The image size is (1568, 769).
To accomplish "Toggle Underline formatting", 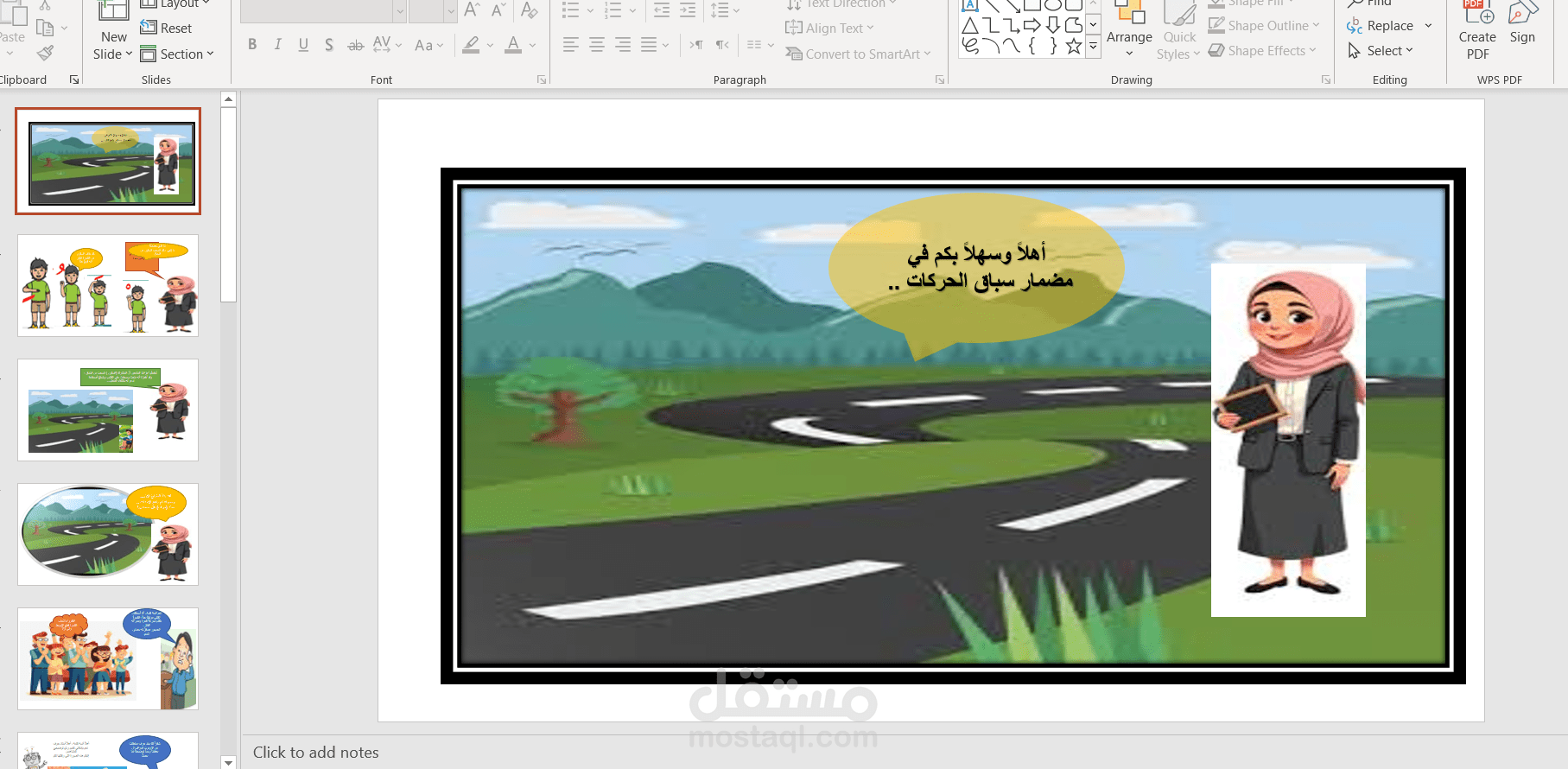I will 303,45.
